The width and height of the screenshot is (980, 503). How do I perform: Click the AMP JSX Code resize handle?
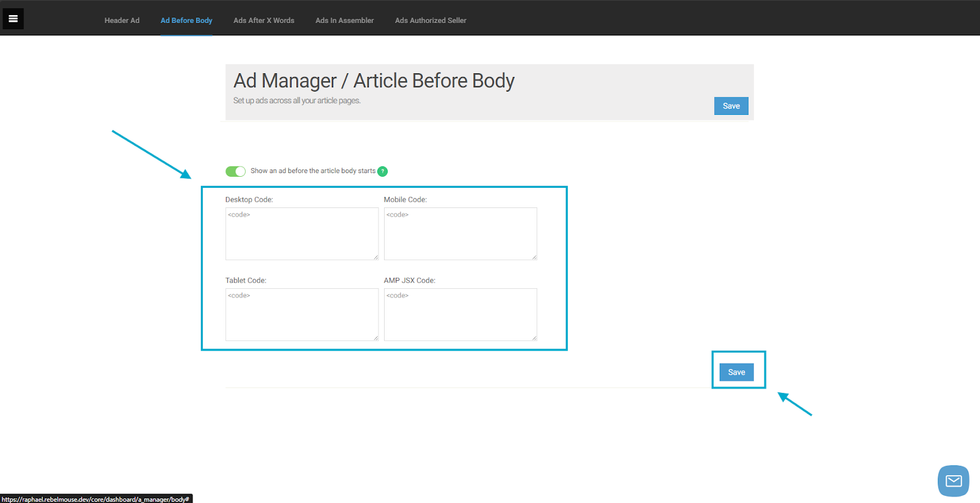pyautogui.click(x=534, y=337)
